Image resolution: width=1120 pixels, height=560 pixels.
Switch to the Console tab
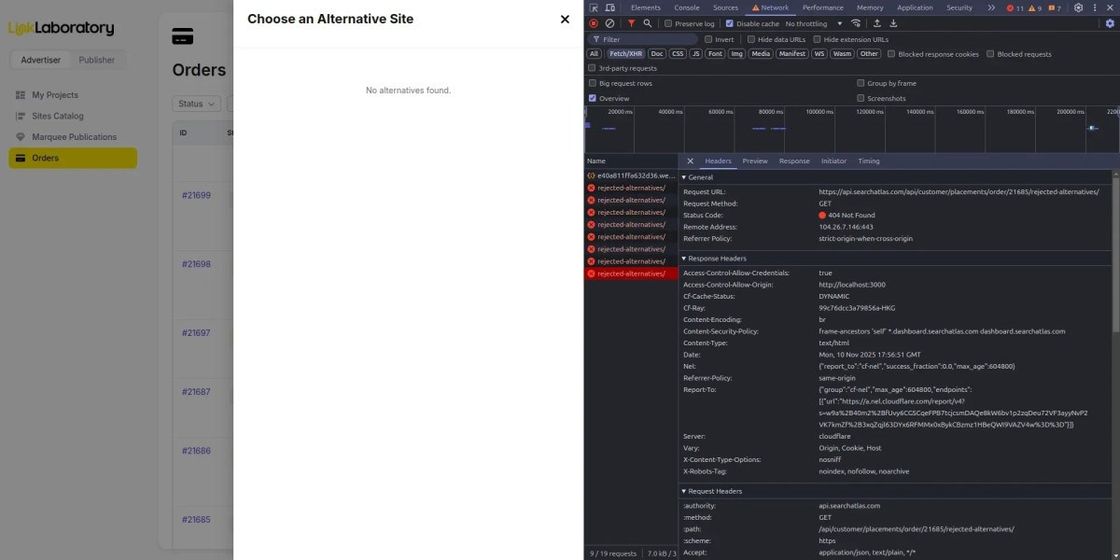[687, 8]
